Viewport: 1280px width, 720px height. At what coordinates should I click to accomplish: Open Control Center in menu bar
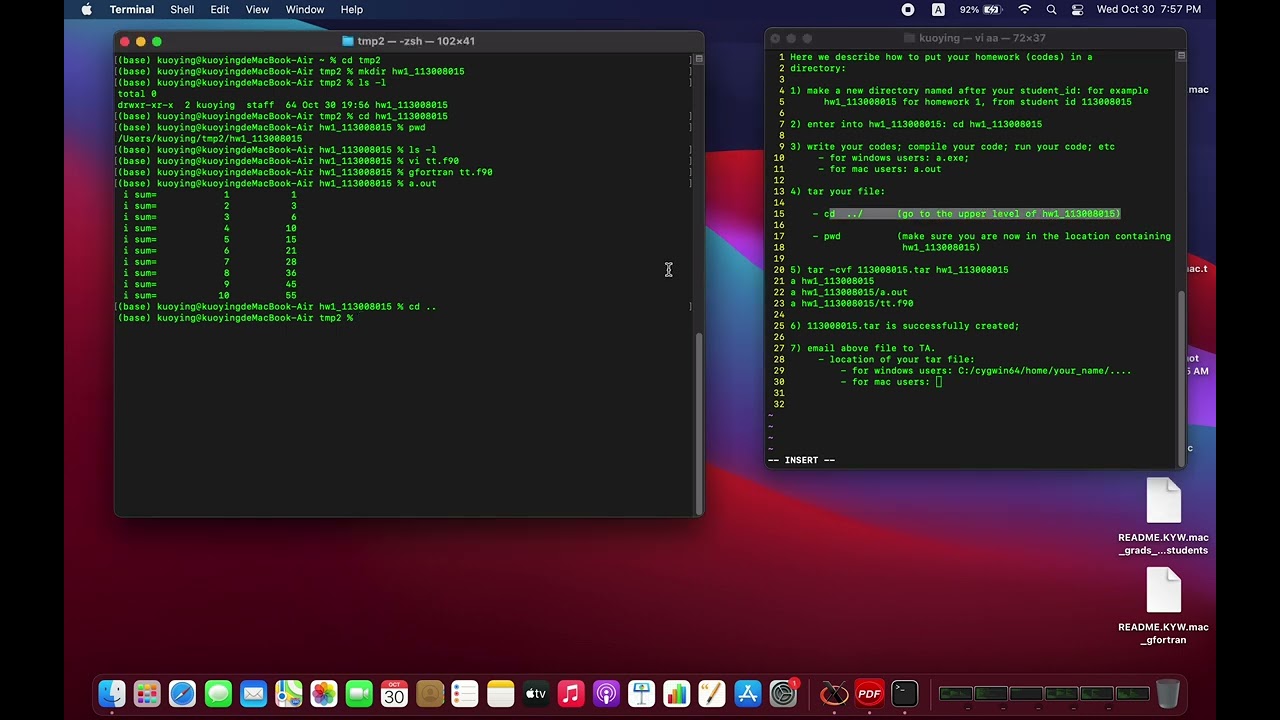pyautogui.click(x=1077, y=9)
